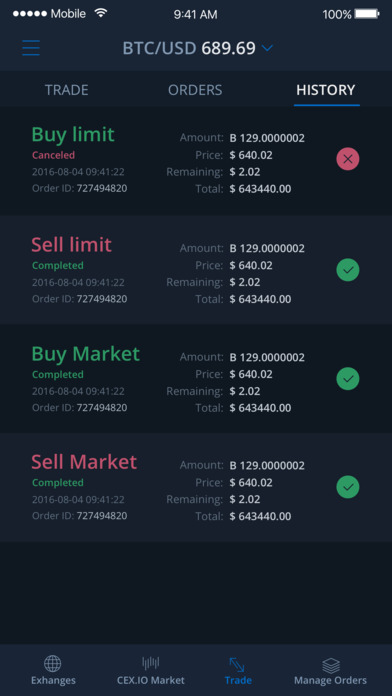Select the Trade arrows icon
Viewport: 392px width, 696px height.
[x=237, y=664]
